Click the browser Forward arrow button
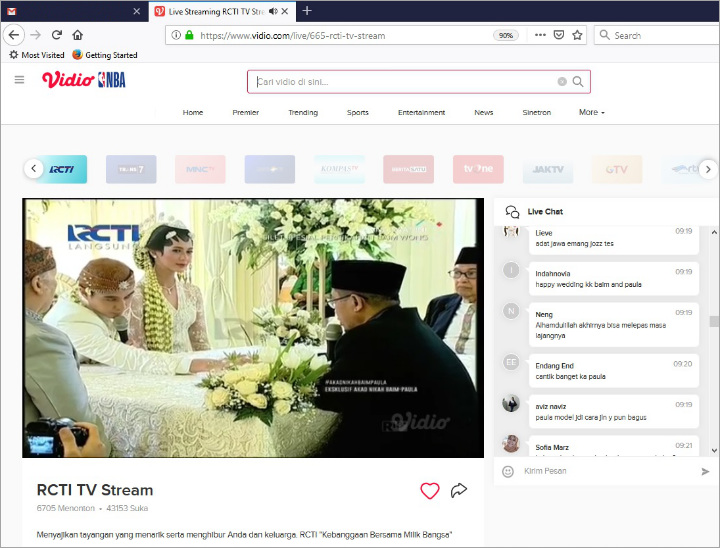720x548 pixels. click(35, 35)
